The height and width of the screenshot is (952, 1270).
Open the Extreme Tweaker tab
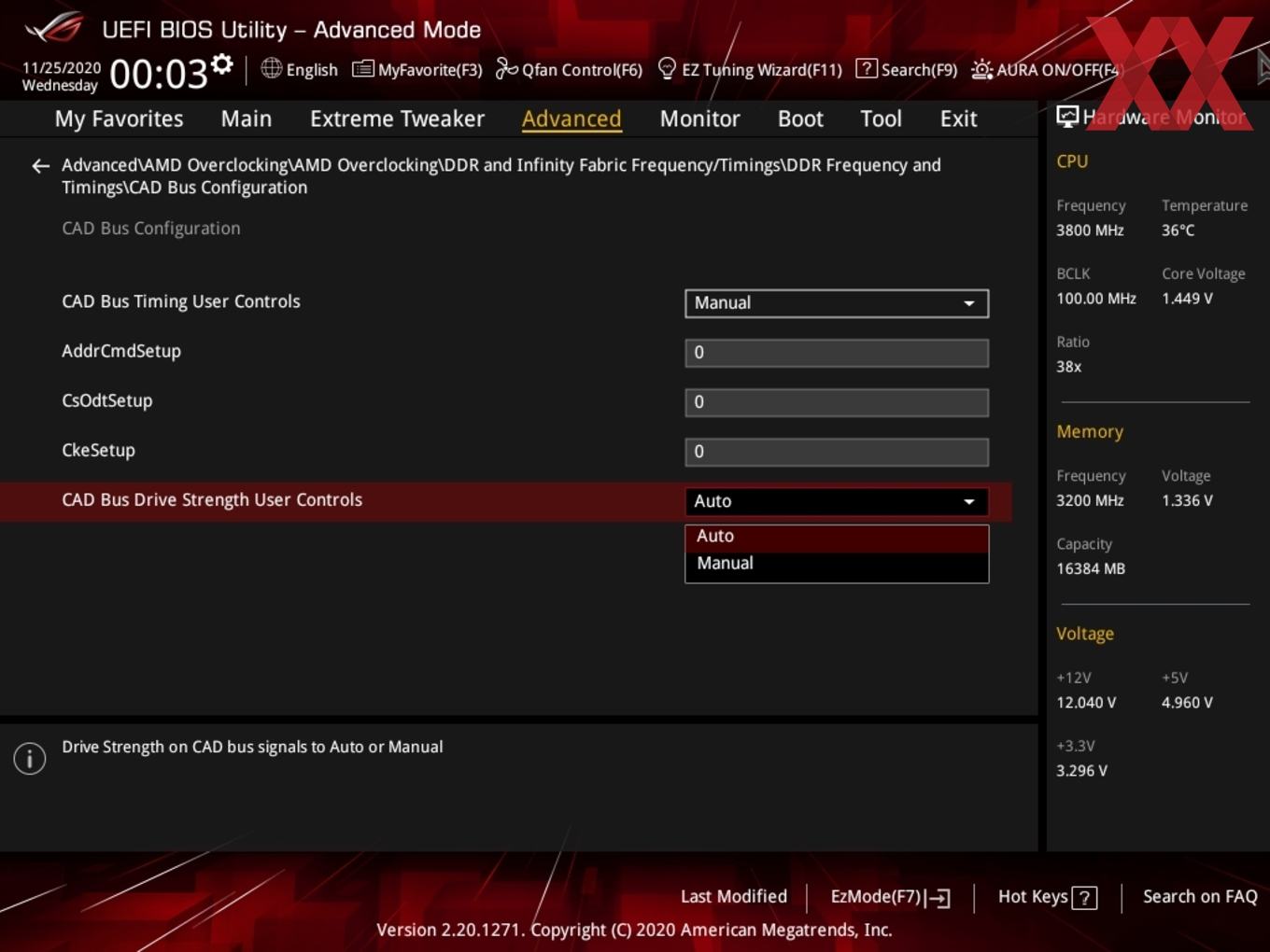pos(397,119)
